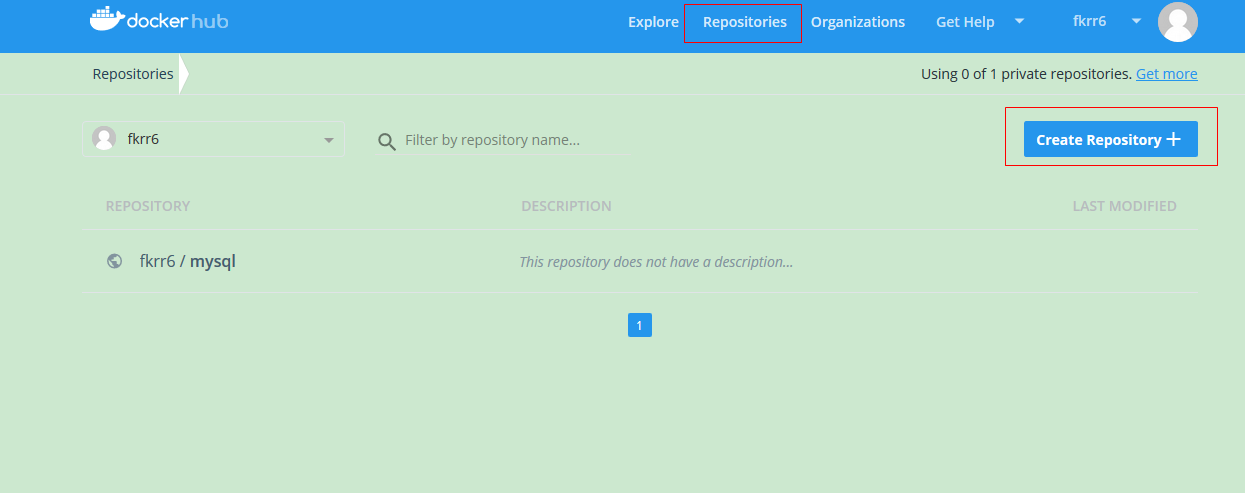The height and width of the screenshot is (493, 1245).
Task: Click the fkrr6 avatar in namespace selector
Action: coord(104,139)
